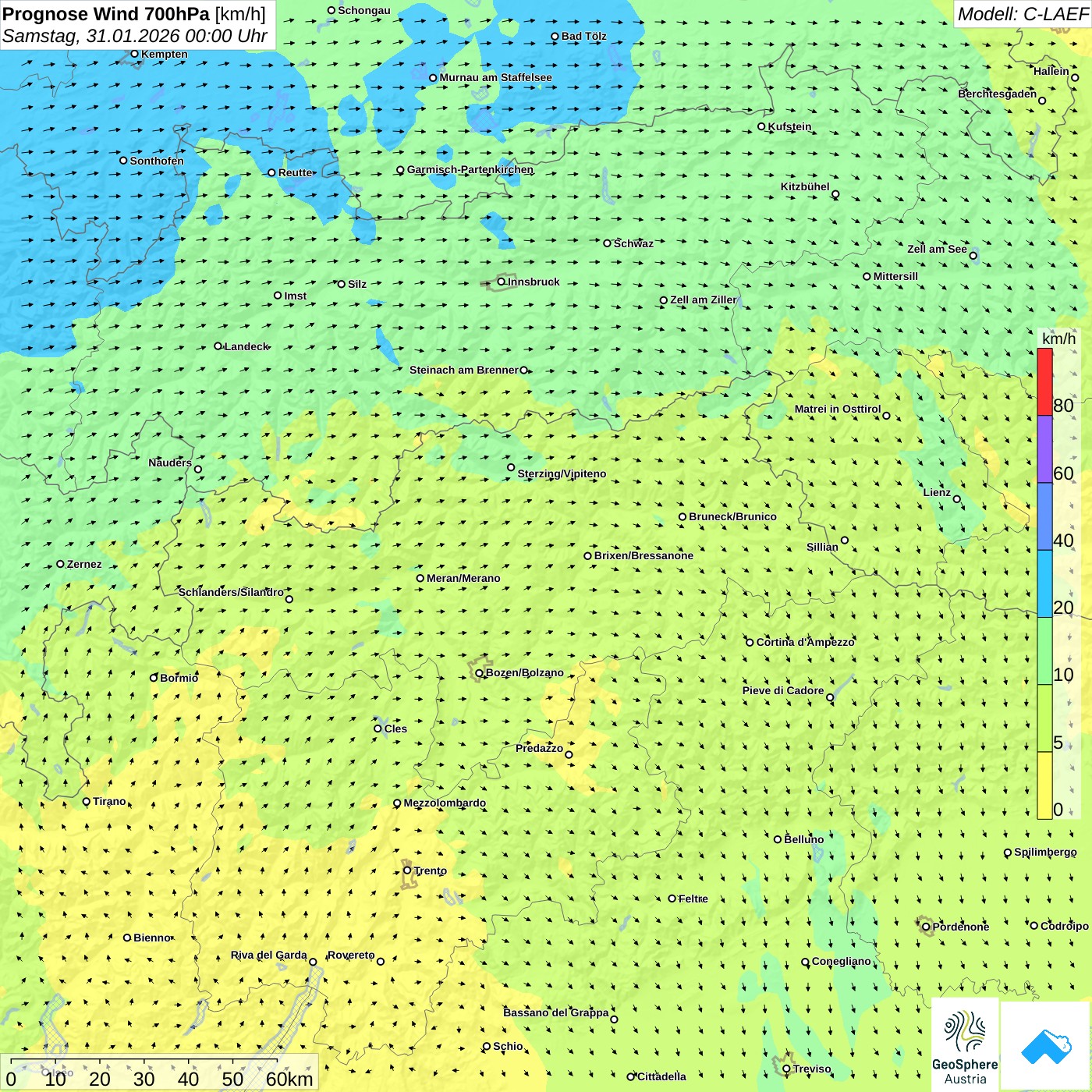This screenshot has width=1092, height=1092.
Task: Click the 'Garmisch-Partenkirchen' label
Action: [470, 169]
